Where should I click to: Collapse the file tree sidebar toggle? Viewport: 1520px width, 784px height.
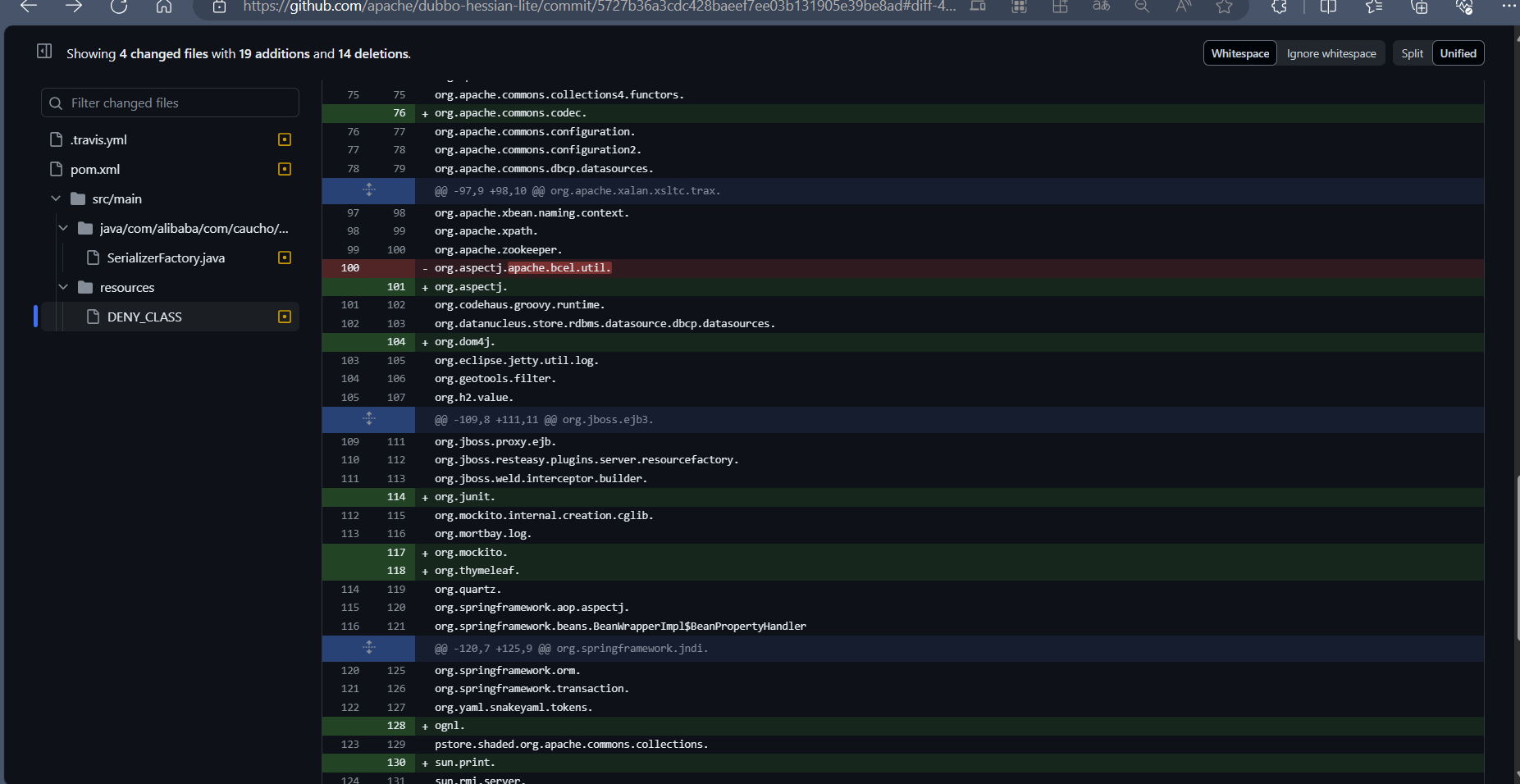(x=44, y=52)
